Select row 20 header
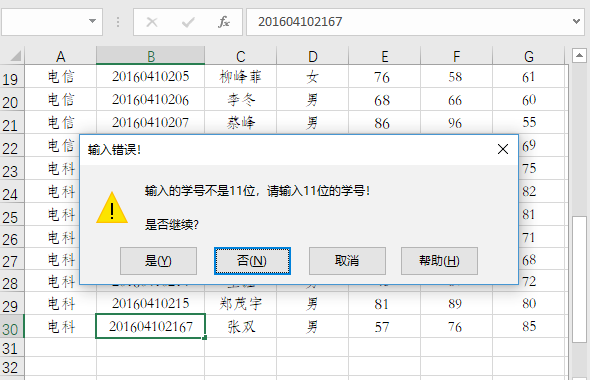Screen dimensions: 590x380 (12, 100)
